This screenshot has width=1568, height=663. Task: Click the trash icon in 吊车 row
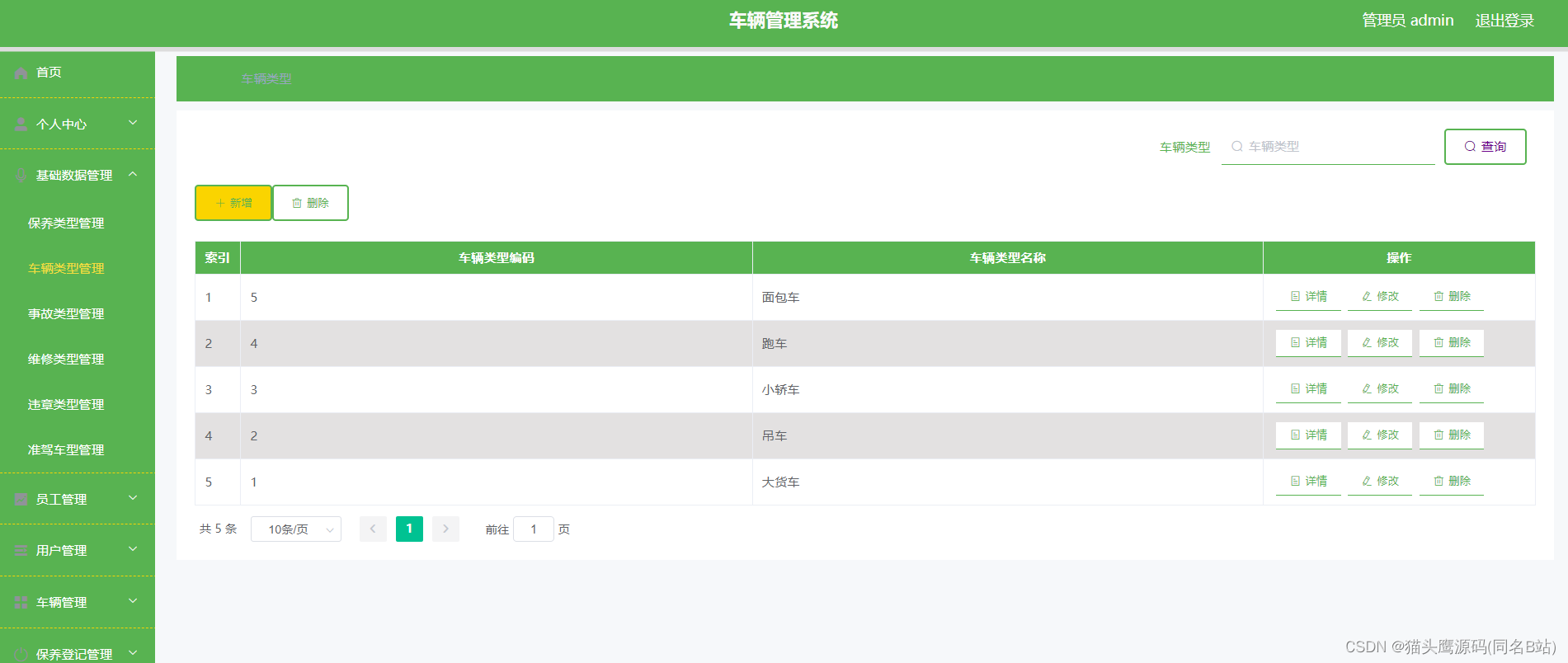tap(1439, 435)
